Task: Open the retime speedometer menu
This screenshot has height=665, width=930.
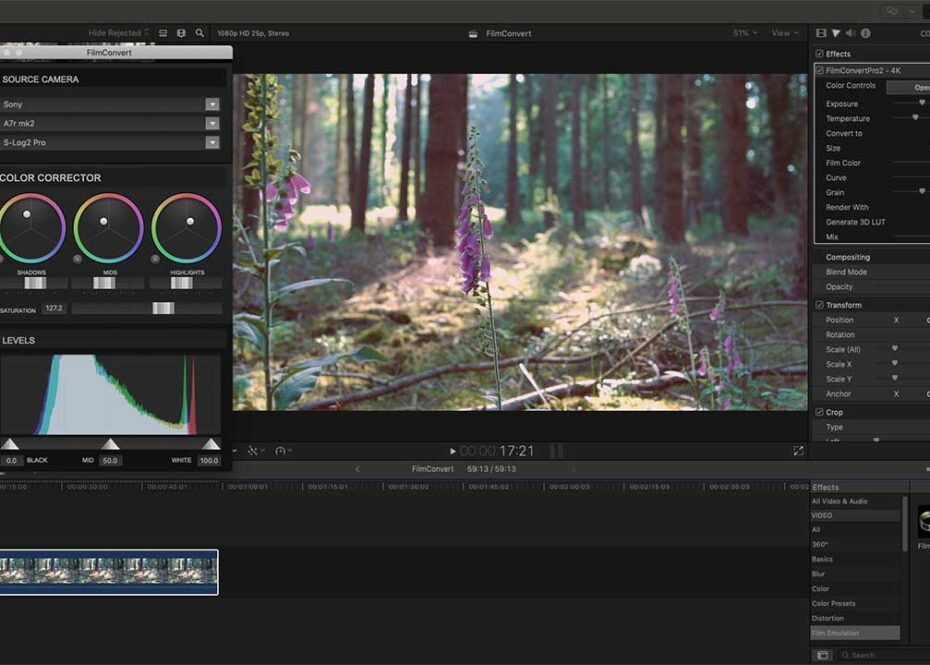Action: (x=283, y=451)
